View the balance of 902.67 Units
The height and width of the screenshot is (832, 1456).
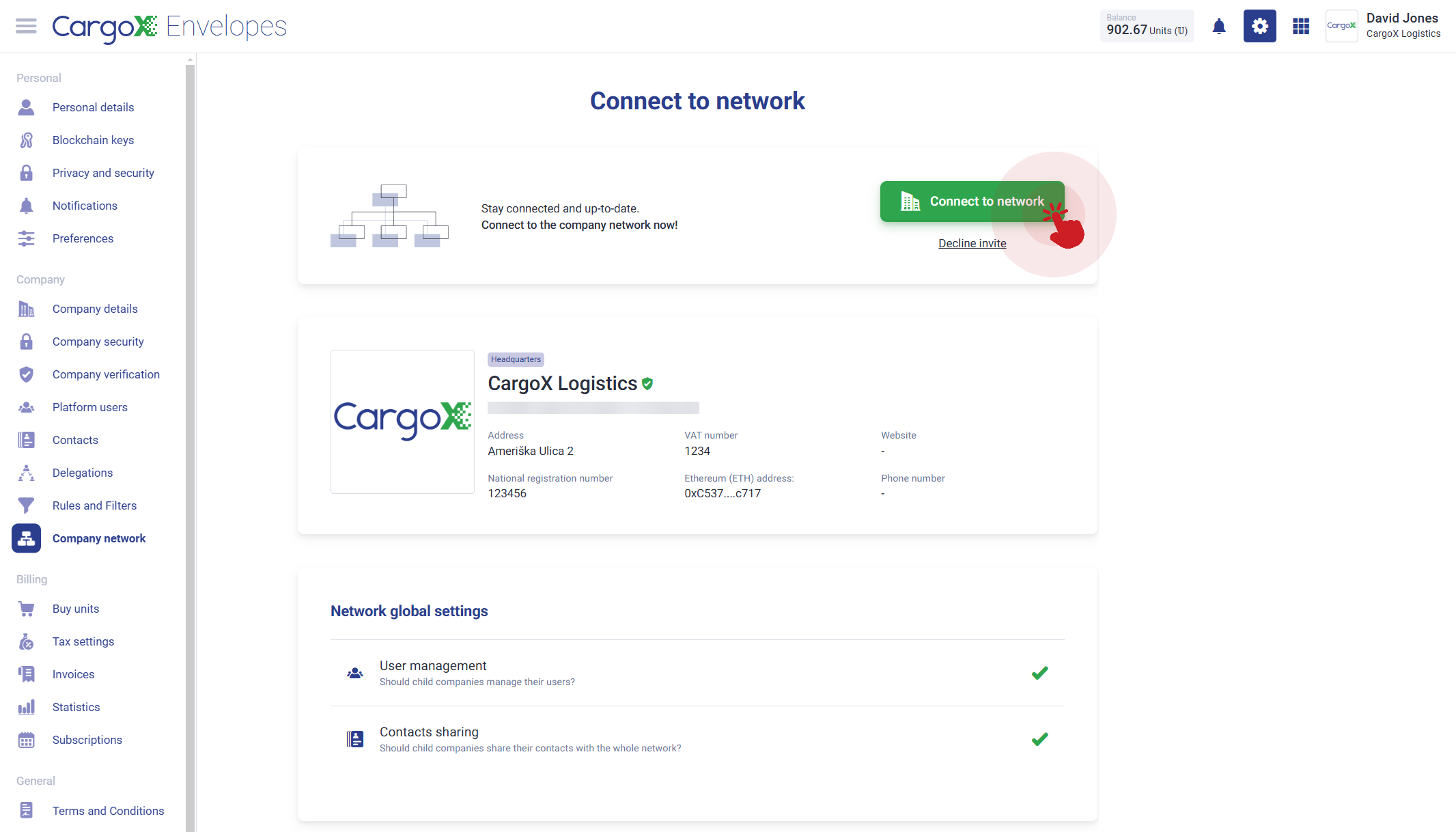(1147, 26)
